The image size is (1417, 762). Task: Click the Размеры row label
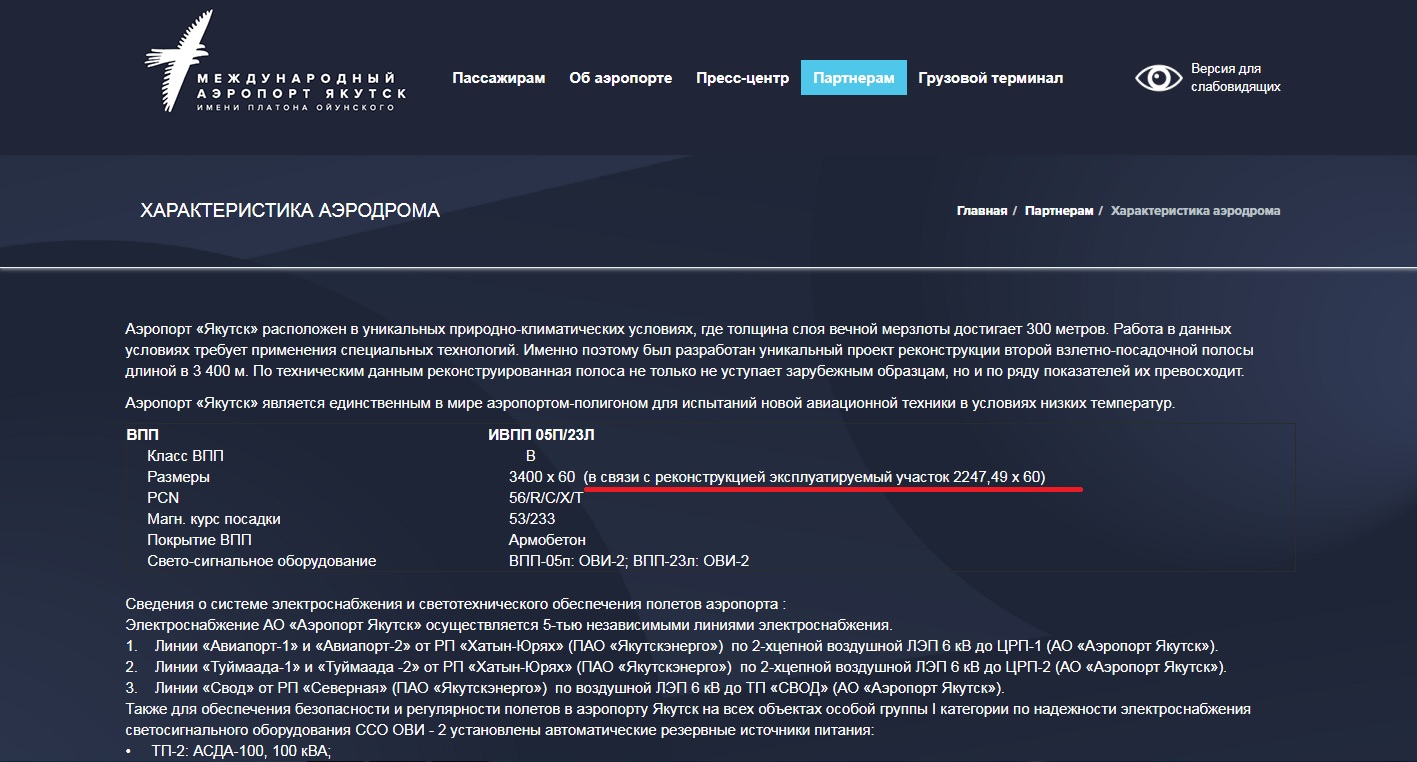(178, 477)
